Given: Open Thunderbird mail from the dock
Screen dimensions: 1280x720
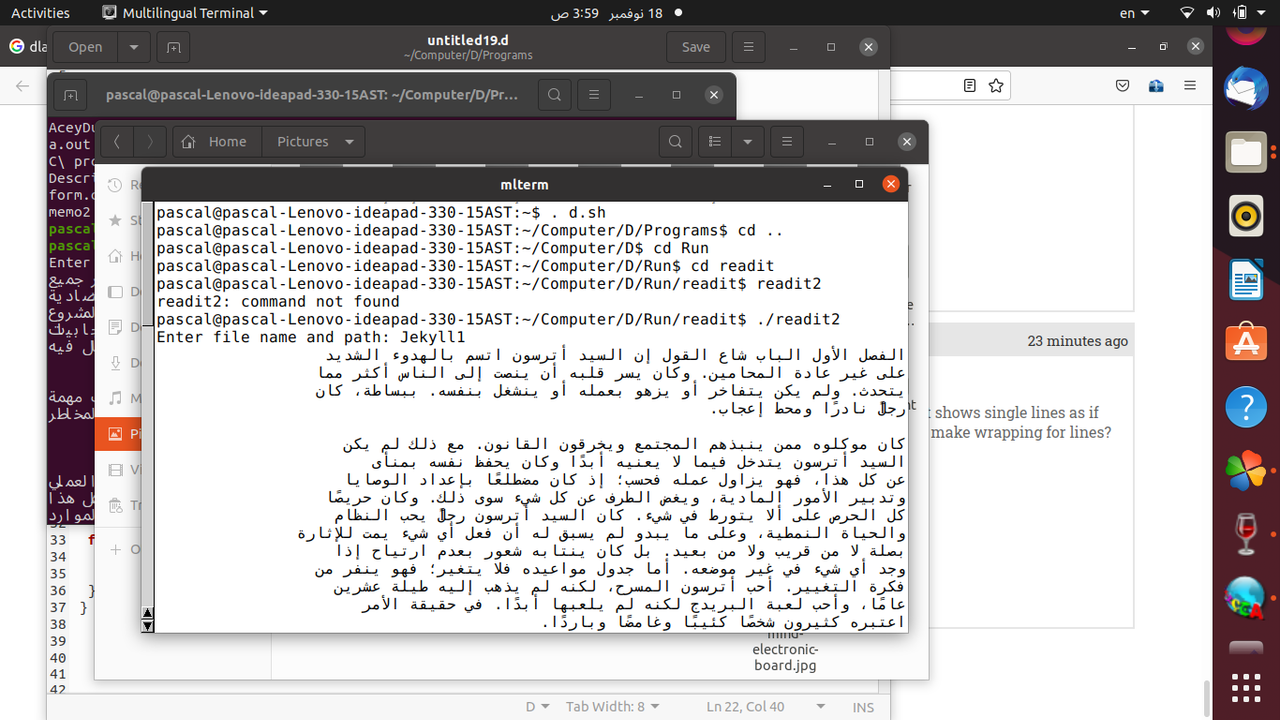Looking at the screenshot, I should click(x=1245, y=90).
